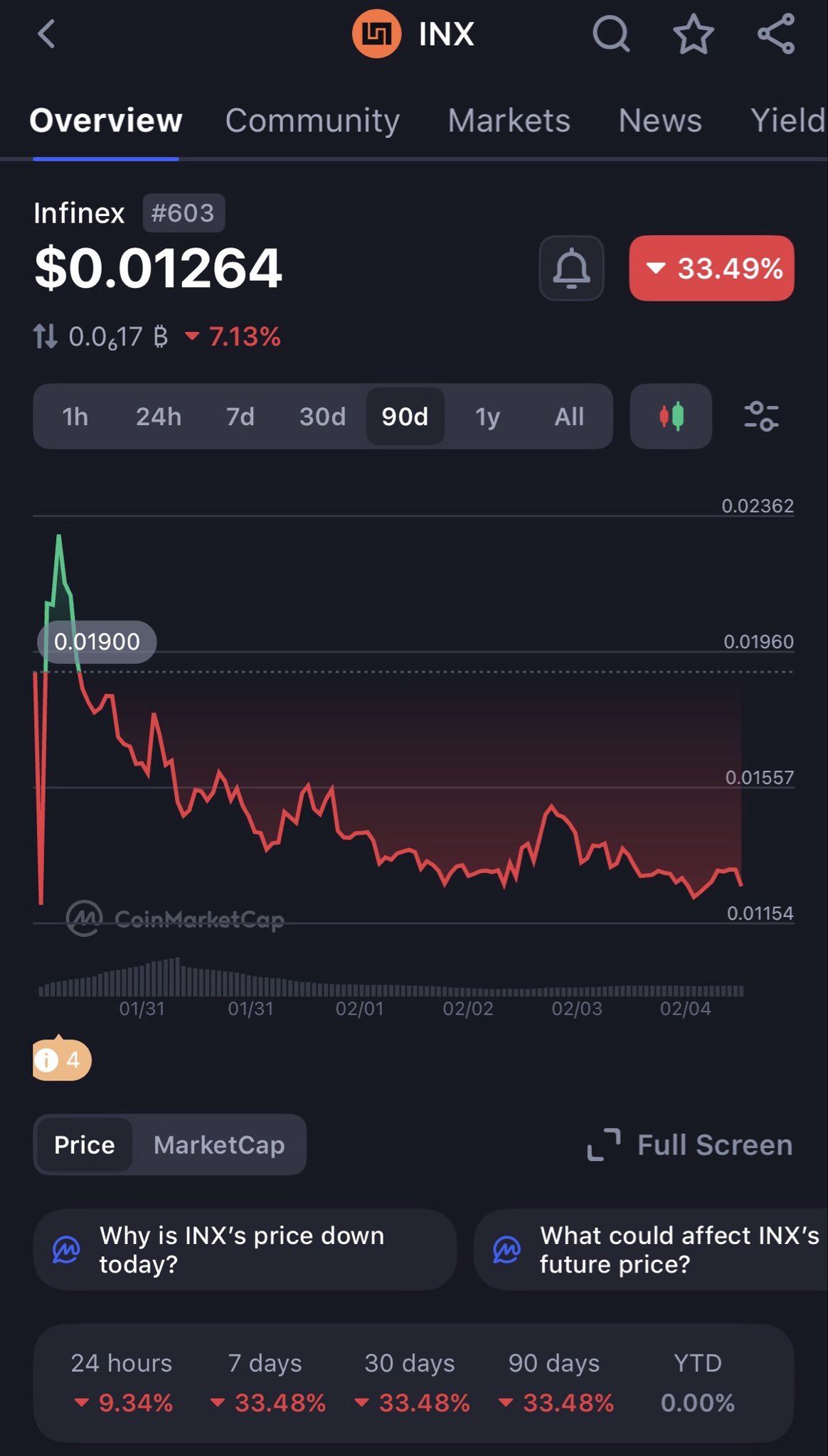This screenshot has height=1456, width=828.
Task: Tap the BTC price swap arrows icon
Action: click(x=46, y=336)
